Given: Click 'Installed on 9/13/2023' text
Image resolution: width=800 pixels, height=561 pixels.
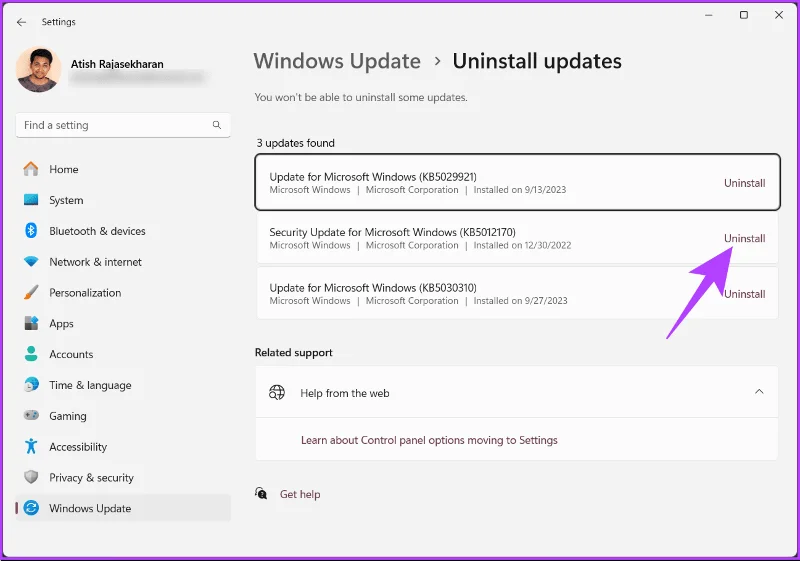Looking at the screenshot, I should 519,190.
